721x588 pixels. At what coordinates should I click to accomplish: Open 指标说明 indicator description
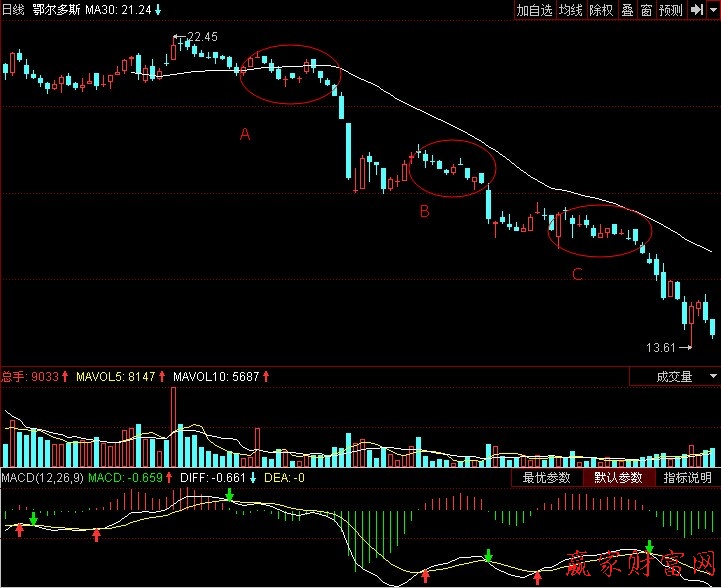[x=688, y=478]
